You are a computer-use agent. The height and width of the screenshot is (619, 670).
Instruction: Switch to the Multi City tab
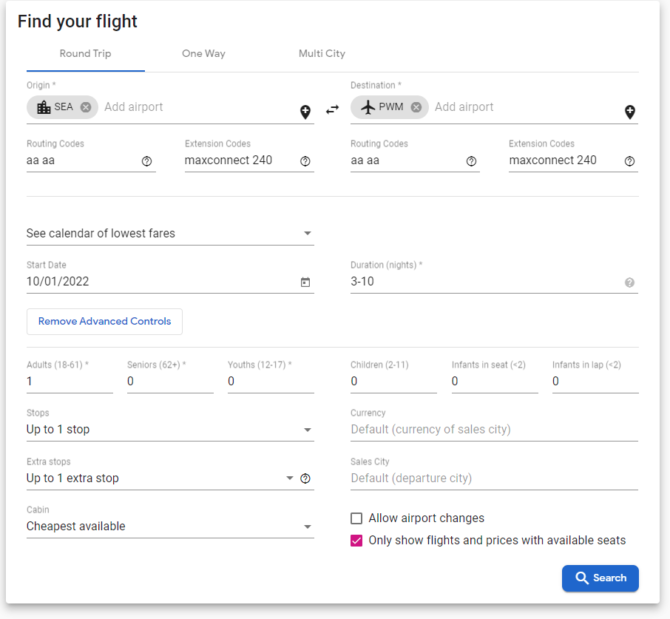[322, 54]
